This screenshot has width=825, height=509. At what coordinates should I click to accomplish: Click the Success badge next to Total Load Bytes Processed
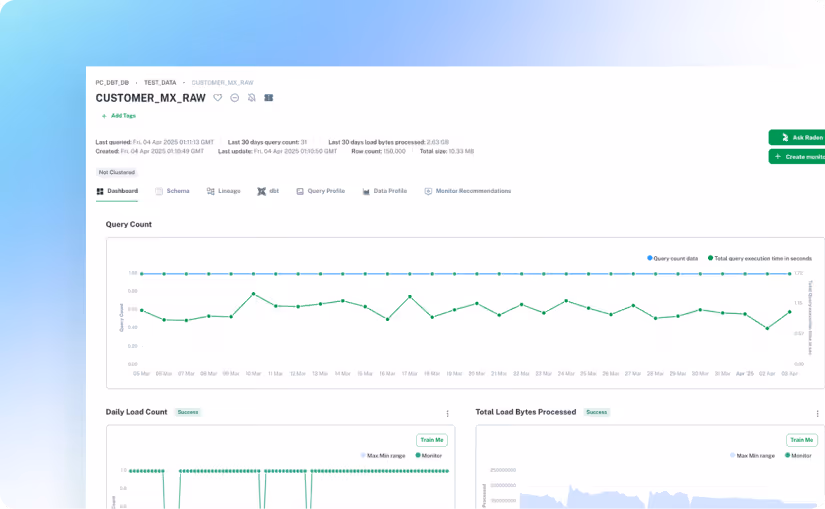point(597,412)
